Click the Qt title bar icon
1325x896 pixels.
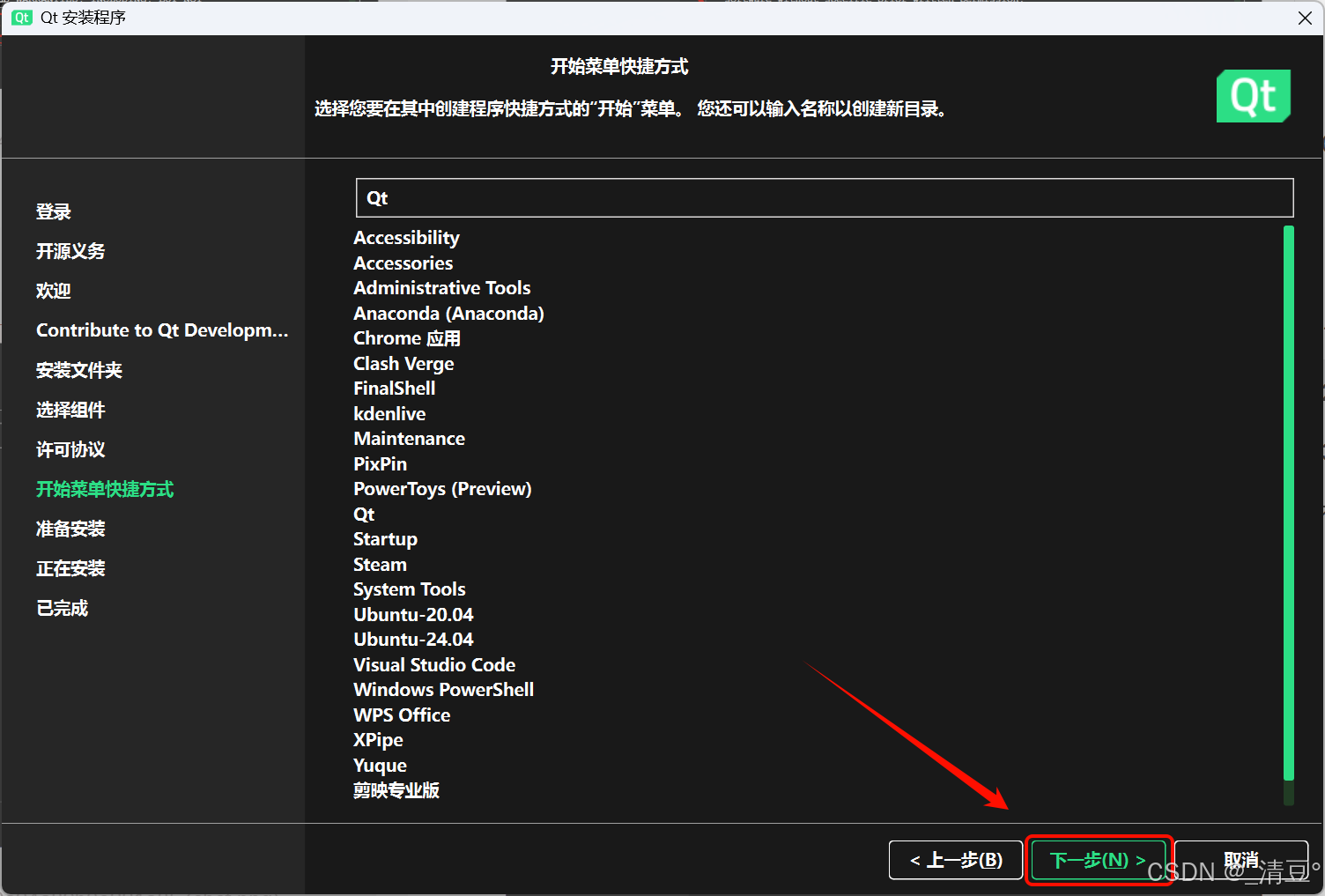[22, 18]
